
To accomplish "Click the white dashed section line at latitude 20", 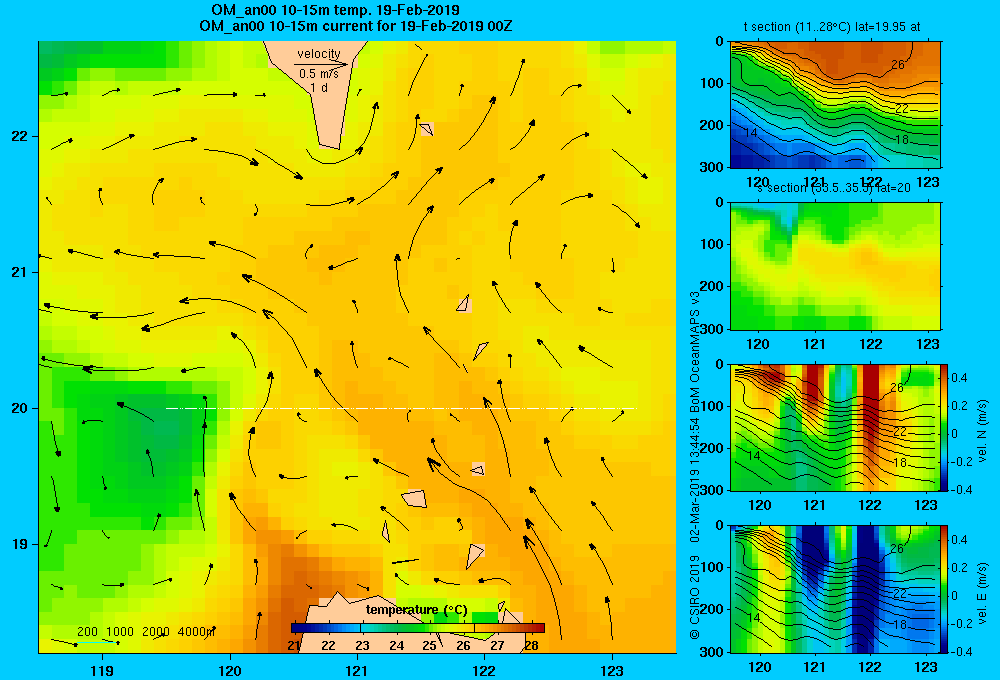I will (401, 408).
